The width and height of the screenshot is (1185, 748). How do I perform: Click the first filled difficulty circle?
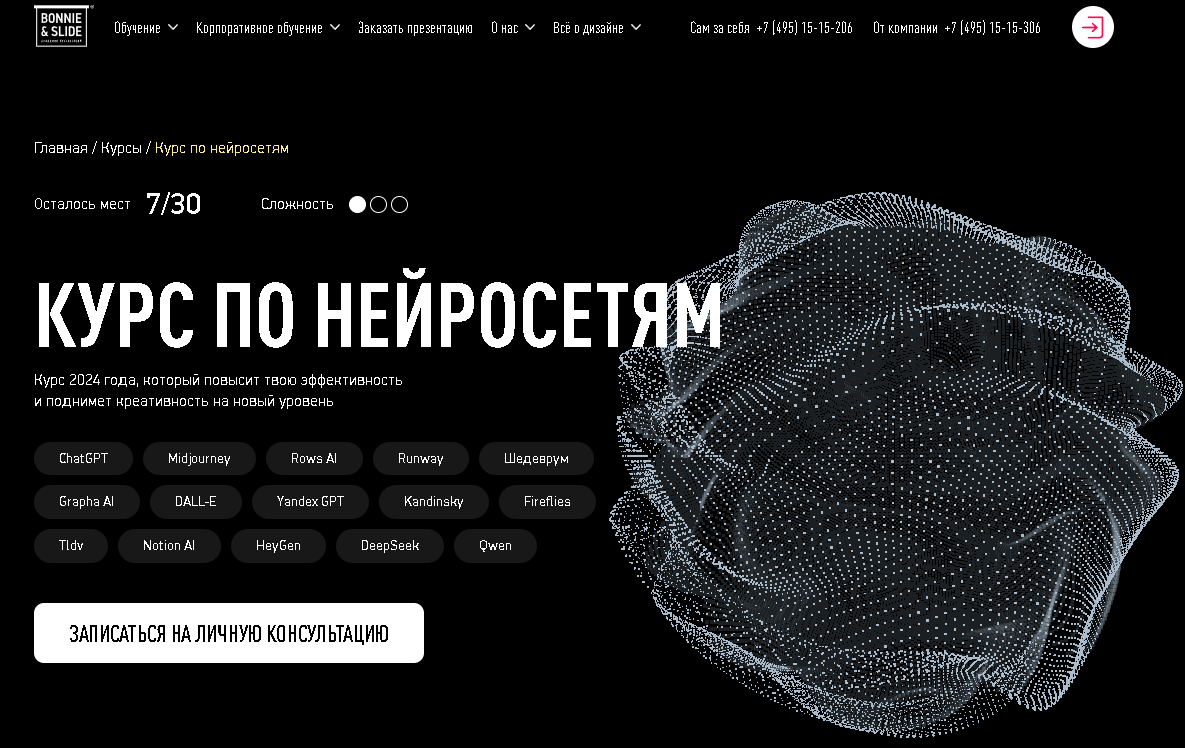357,205
